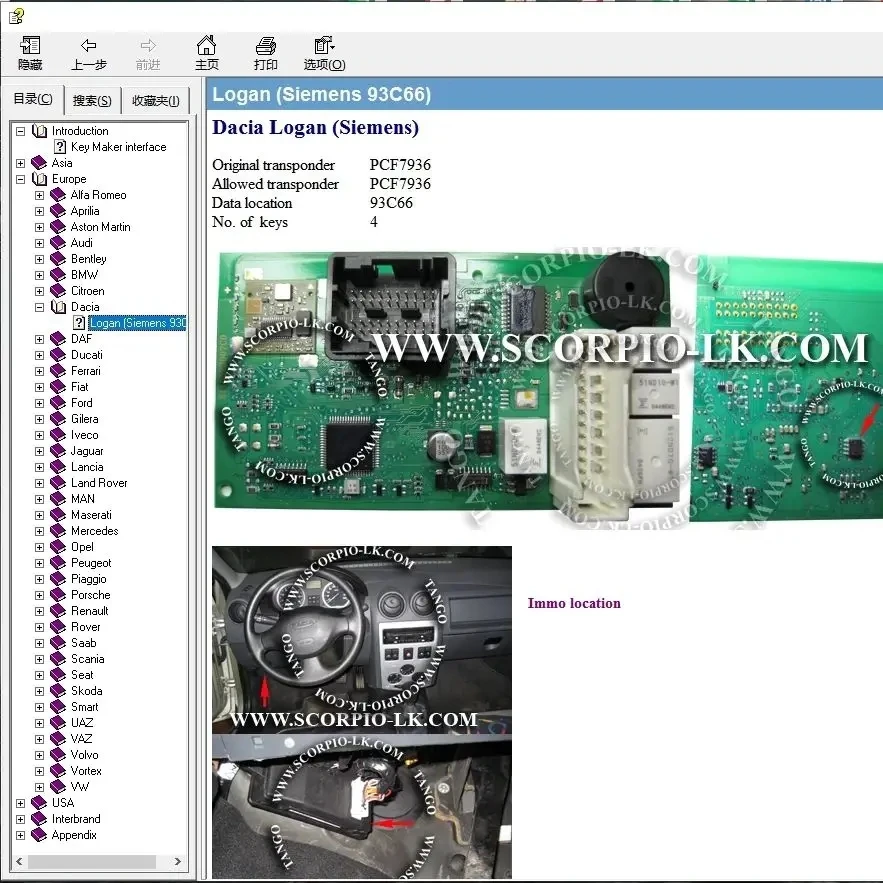
Task: Select the Citroen tree entry
Action: pyautogui.click(x=87, y=291)
